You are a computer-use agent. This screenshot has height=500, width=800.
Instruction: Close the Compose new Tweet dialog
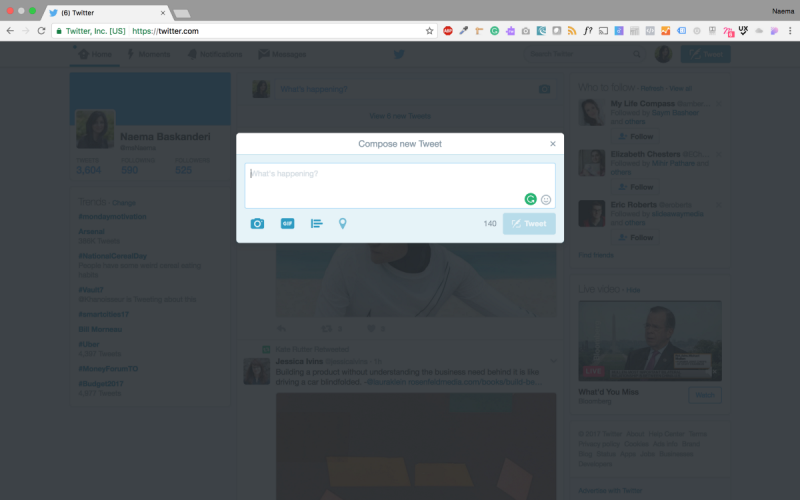[553, 144]
